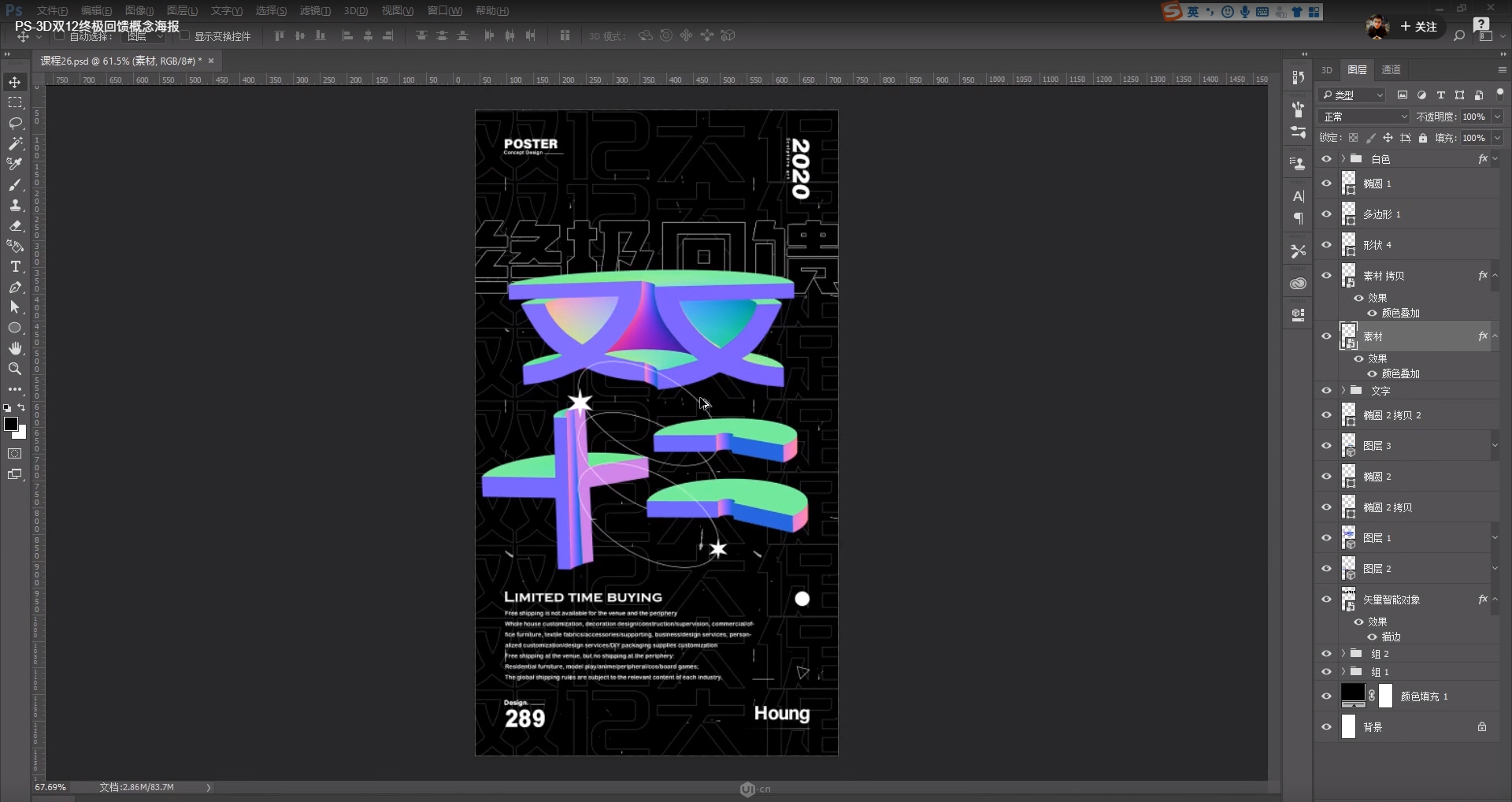The height and width of the screenshot is (802, 1512).
Task: Expand the 组 2 group folder
Action: [1343, 654]
